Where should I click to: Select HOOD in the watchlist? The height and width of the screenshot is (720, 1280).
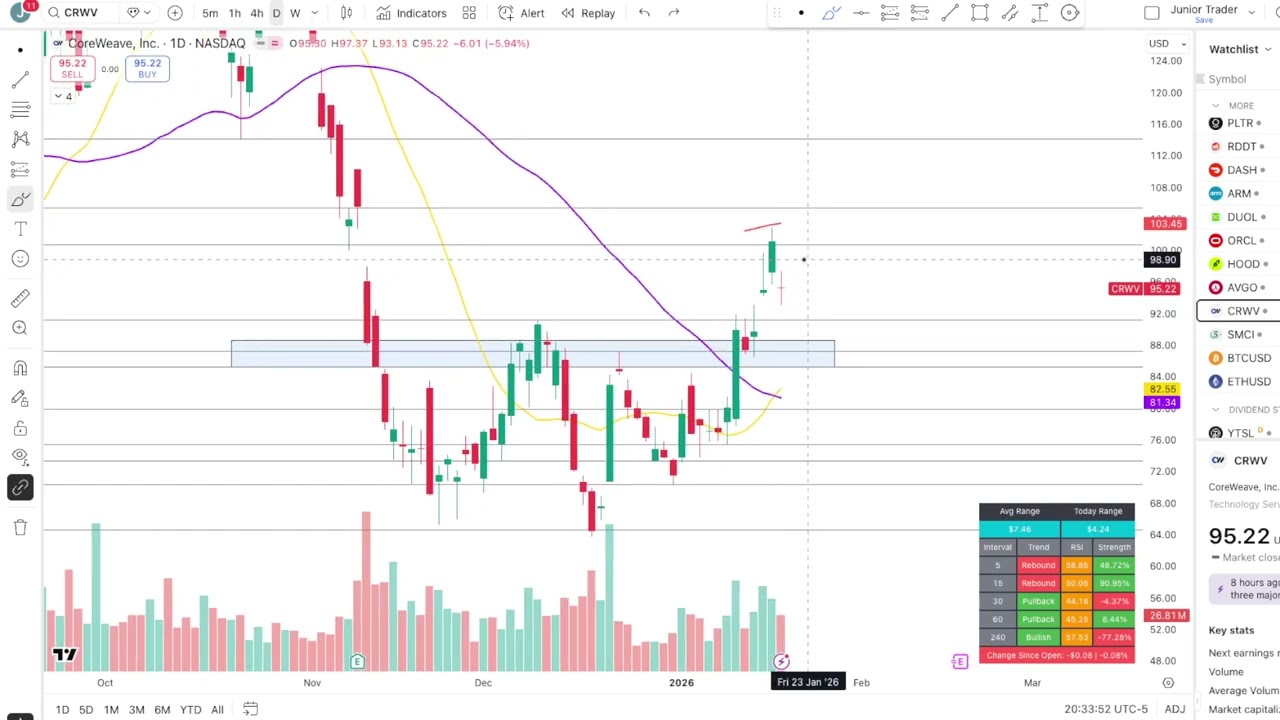pos(1240,264)
